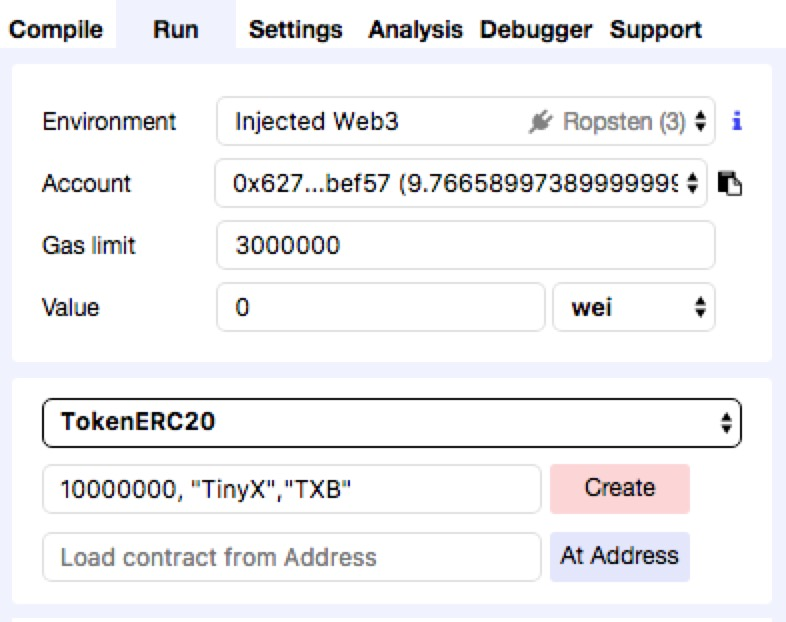Open the Settings tab
This screenshot has width=786, height=622.
point(295,29)
